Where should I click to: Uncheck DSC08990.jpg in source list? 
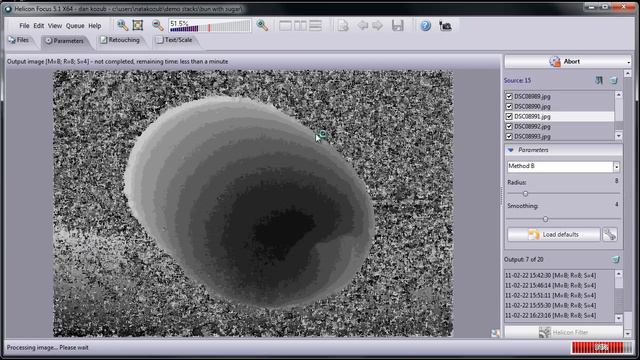(509, 107)
